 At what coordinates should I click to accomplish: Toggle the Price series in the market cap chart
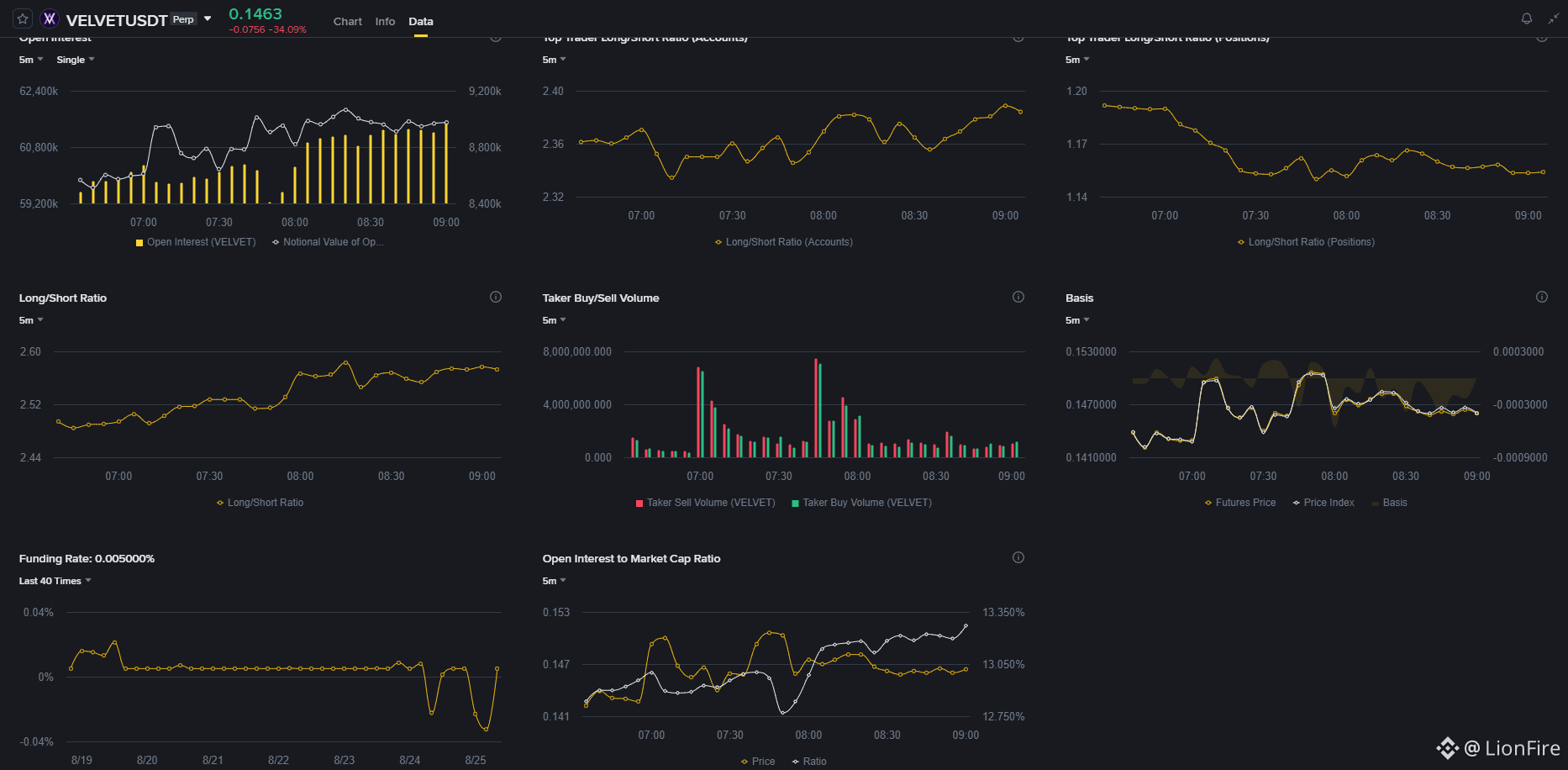758,762
